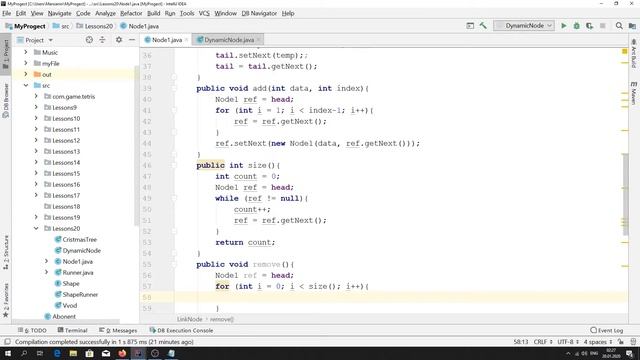Change file encoding UTF-8
The width and height of the screenshot is (640, 360).
click(x=568, y=342)
